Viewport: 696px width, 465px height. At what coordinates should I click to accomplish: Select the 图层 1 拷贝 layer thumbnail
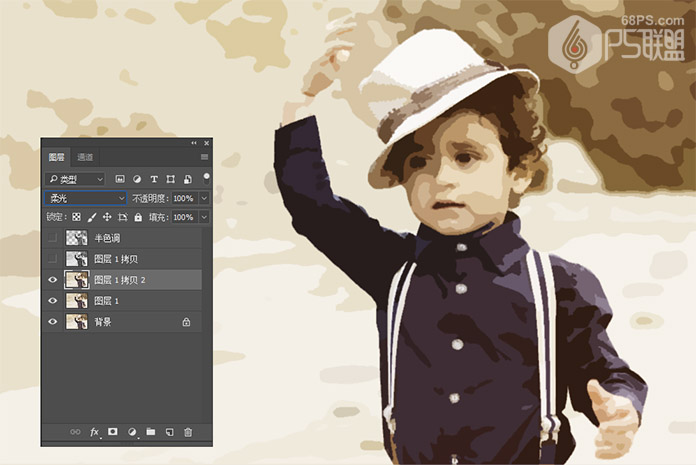[x=76, y=259]
